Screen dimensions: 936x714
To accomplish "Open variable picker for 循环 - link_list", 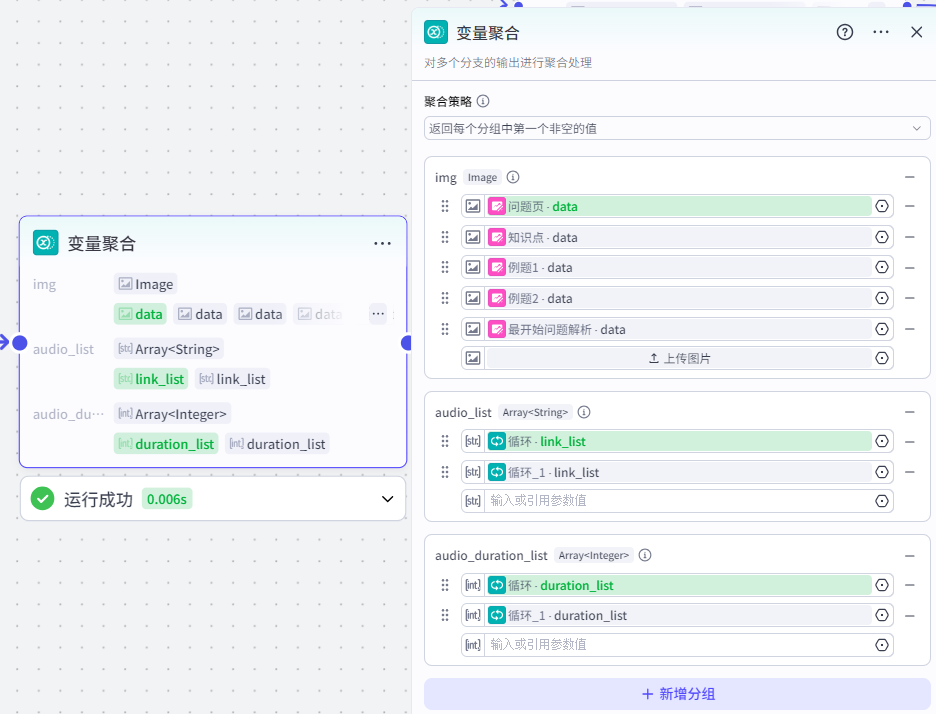I will [882, 441].
